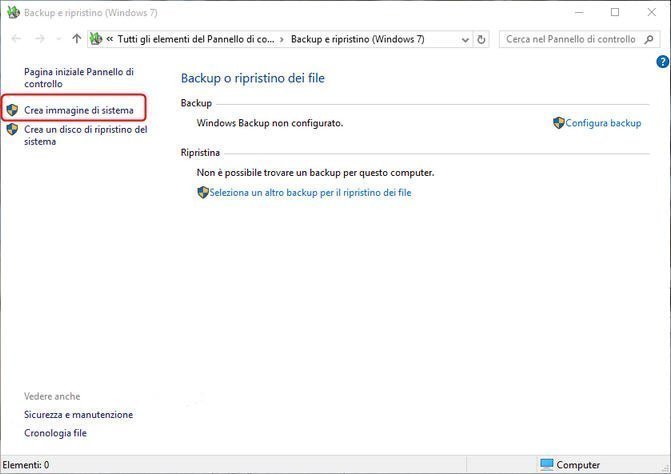Click the Elementi: 0 status text

26,465
